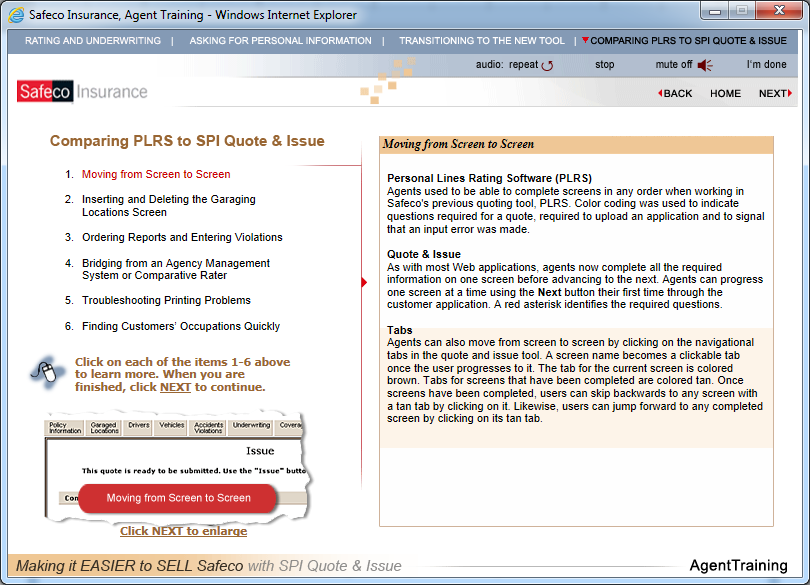Viewport: 810px width, 585px height.
Task: Click the AgentTraining footer text
Action: (x=738, y=566)
